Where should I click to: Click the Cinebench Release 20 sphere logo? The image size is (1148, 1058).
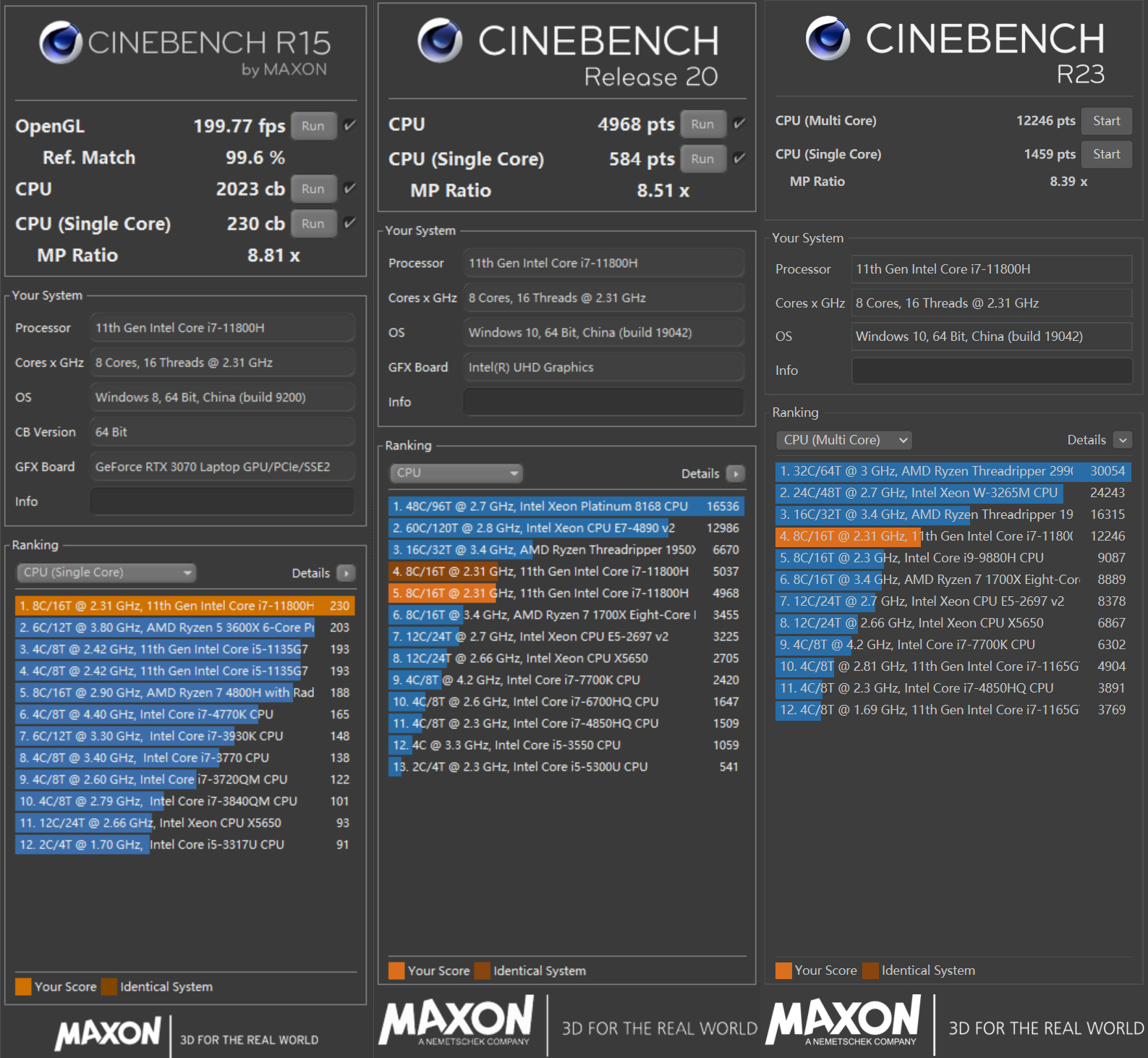(440, 40)
